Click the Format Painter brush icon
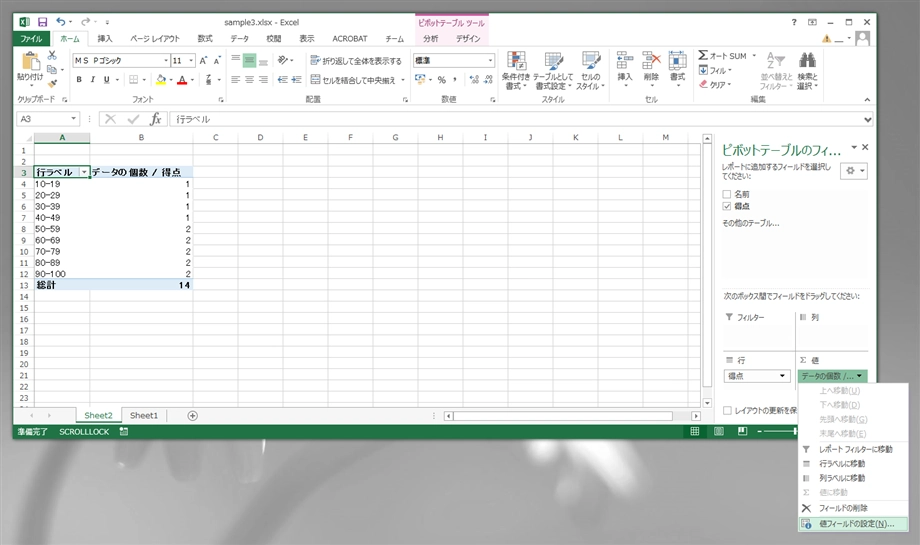This screenshot has height=545, width=920. click(x=52, y=83)
